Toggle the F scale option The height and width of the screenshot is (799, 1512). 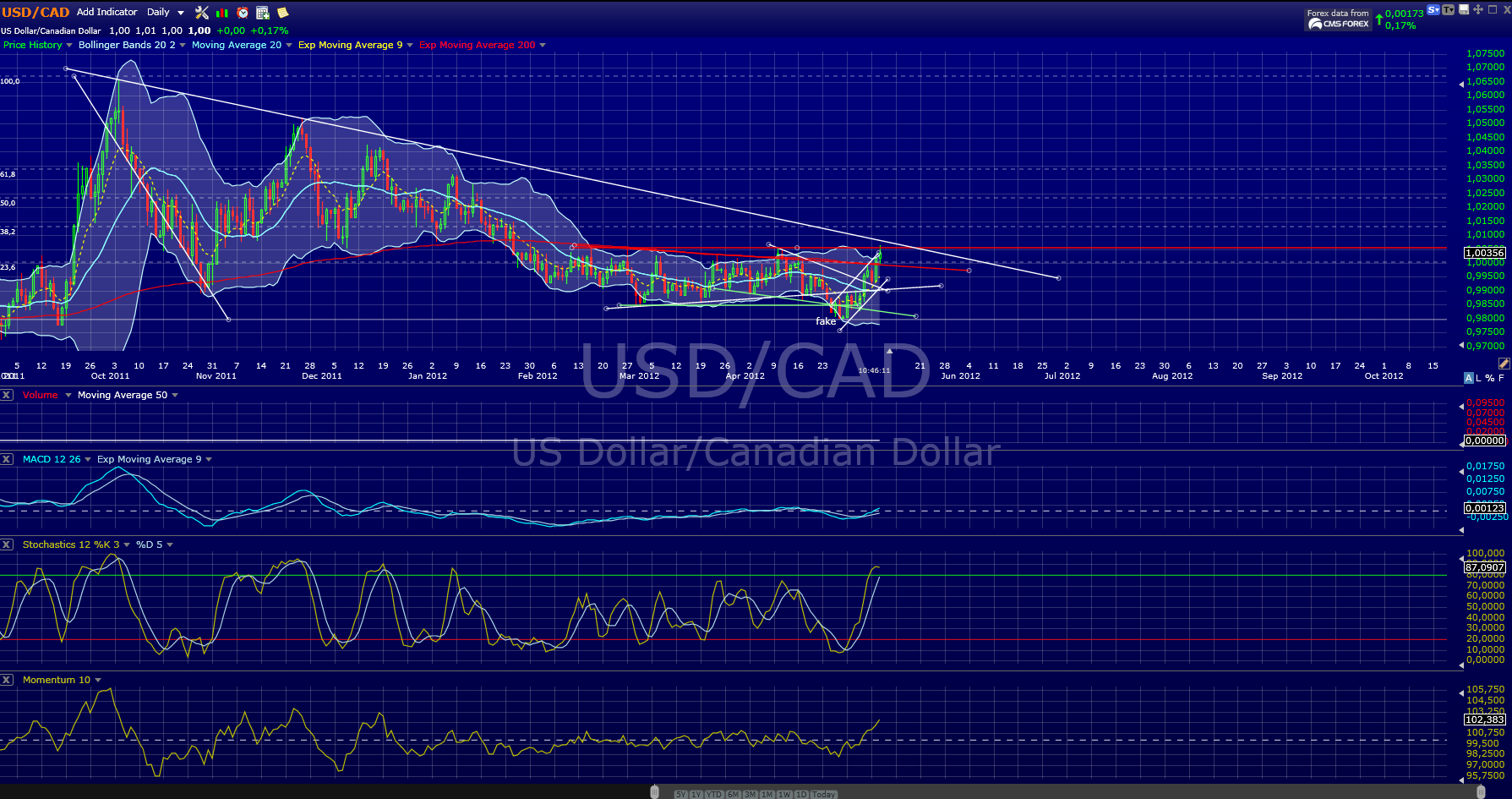pyautogui.click(x=1502, y=378)
